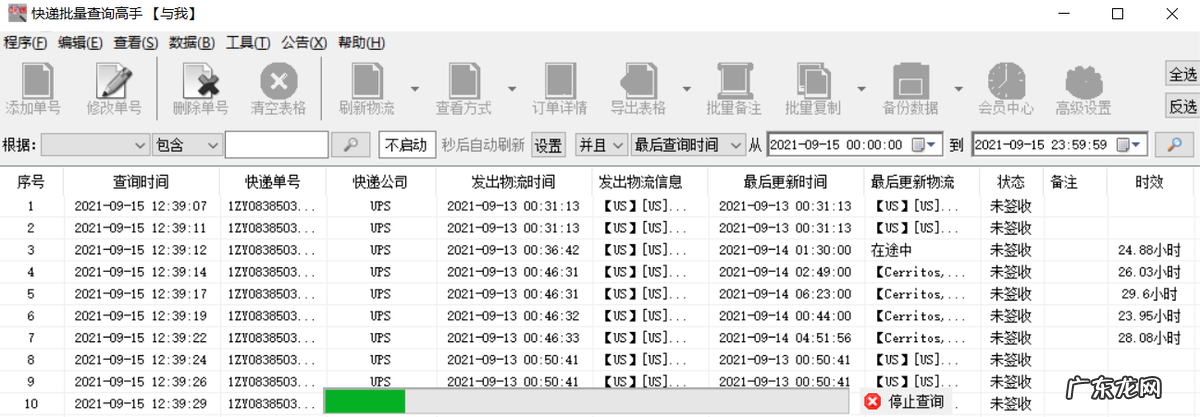Click the 批量备注 icon
The width and height of the screenshot is (1200, 417).
(734, 80)
